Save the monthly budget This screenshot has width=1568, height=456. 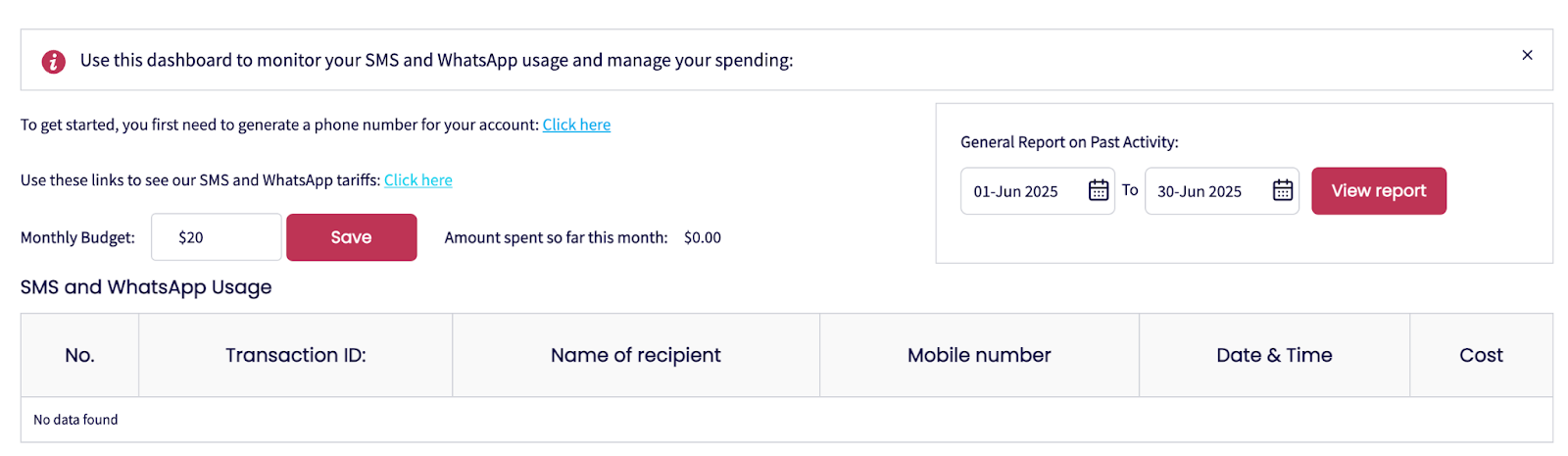[x=351, y=237]
